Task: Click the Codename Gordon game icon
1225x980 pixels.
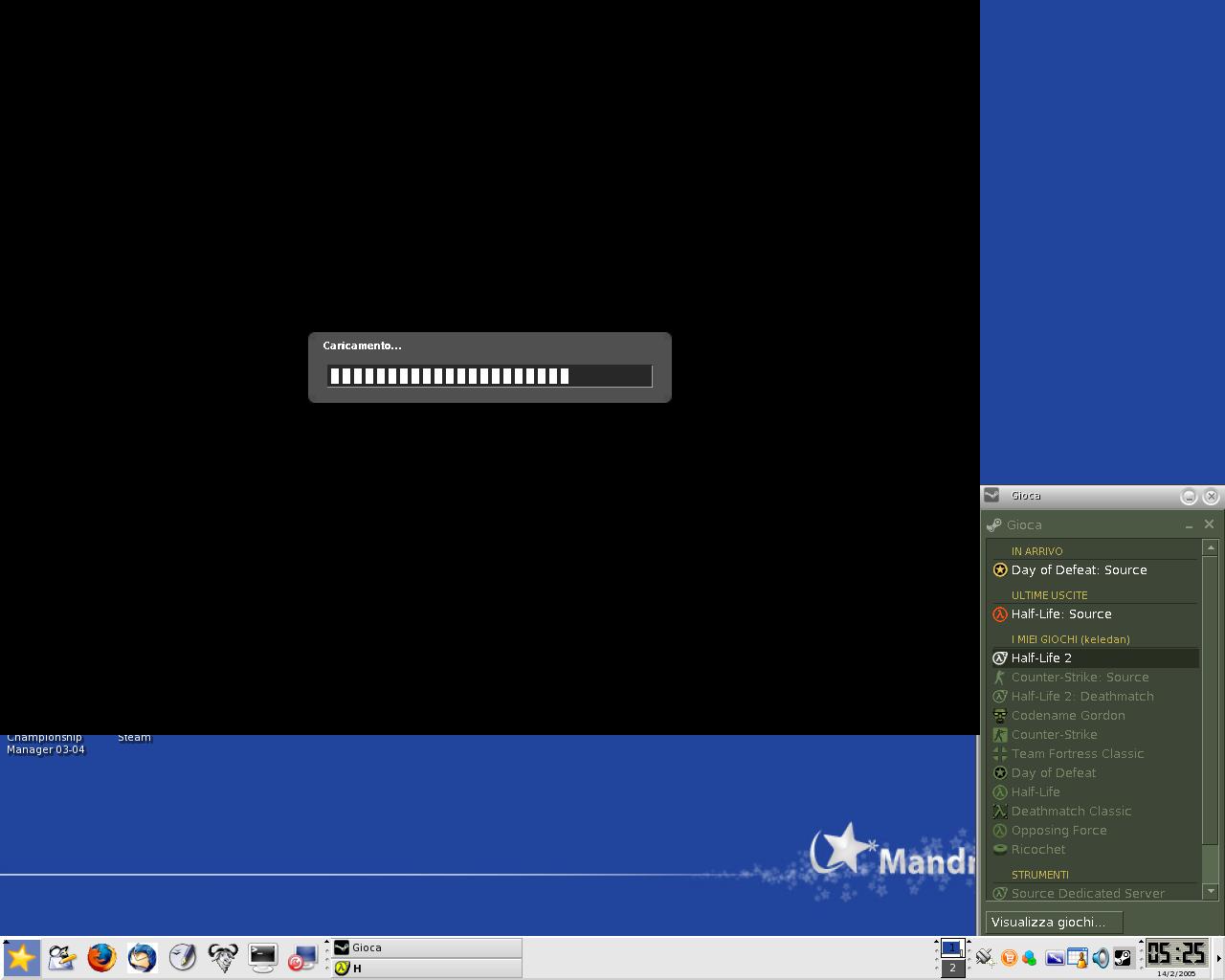Action: click(1000, 715)
